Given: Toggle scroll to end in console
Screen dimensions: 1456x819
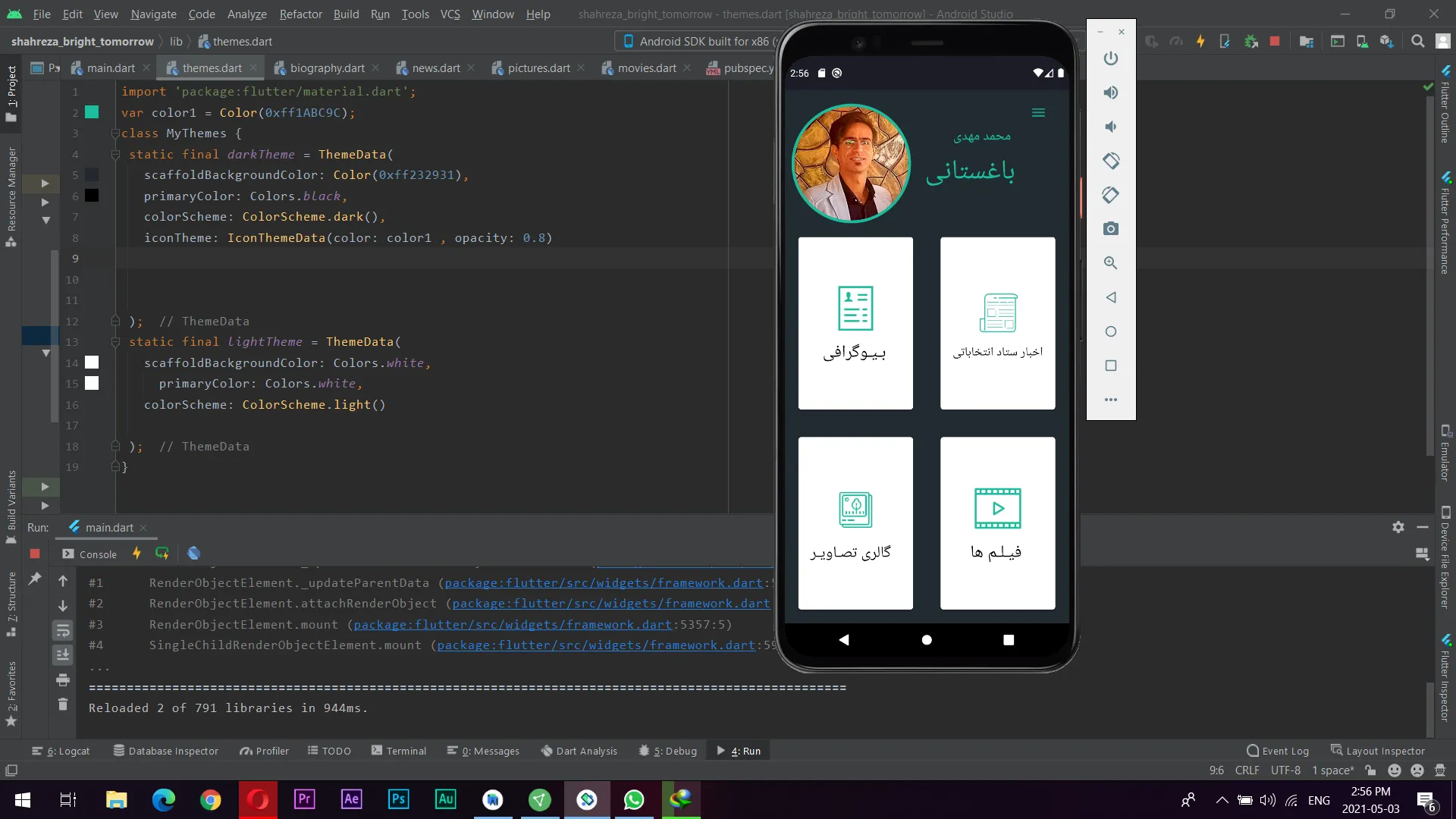Looking at the screenshot, I should point(63,654).
